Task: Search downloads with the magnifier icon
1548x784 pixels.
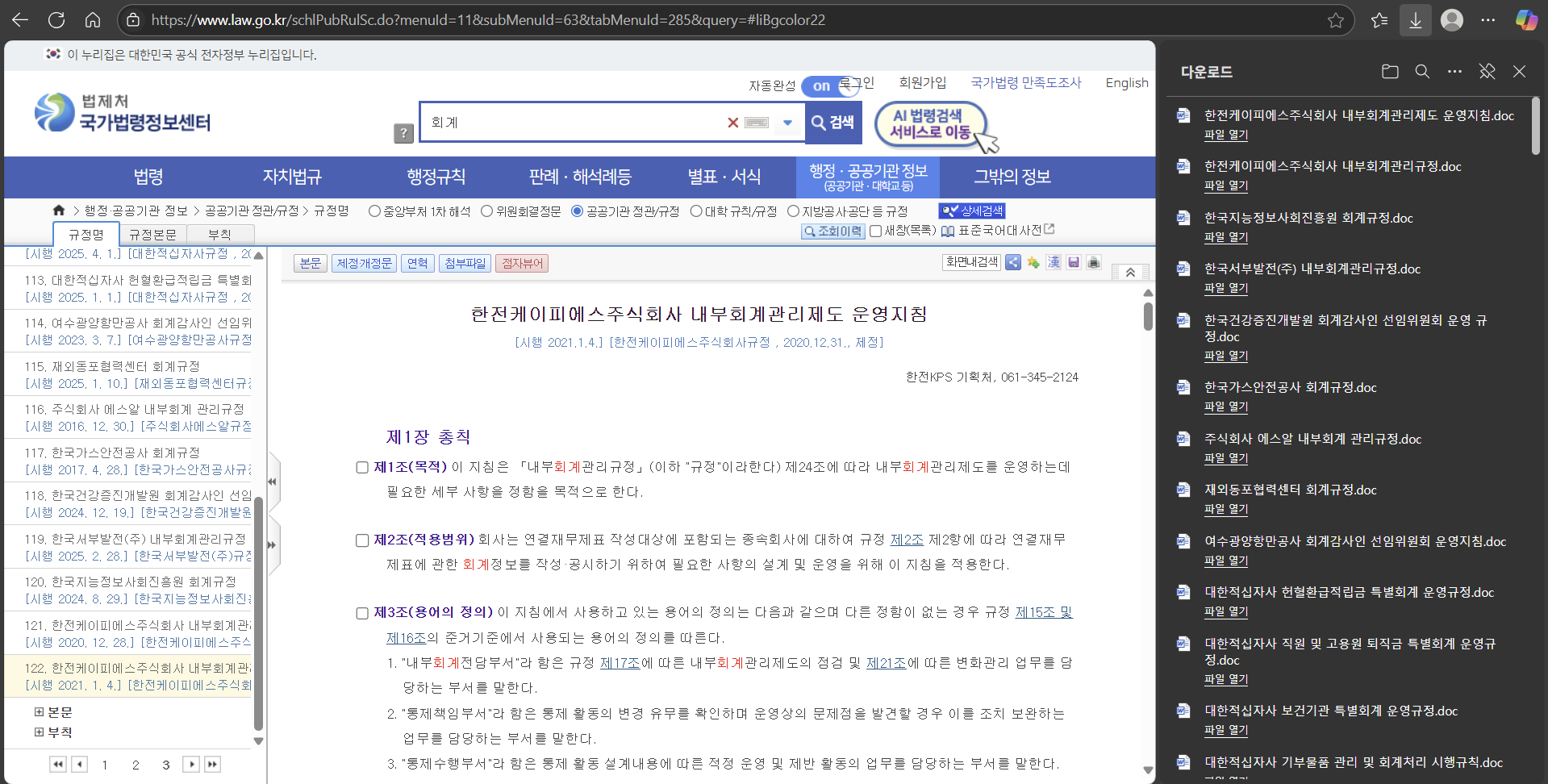Action: pyautogui.click(x=1422, y=72)
